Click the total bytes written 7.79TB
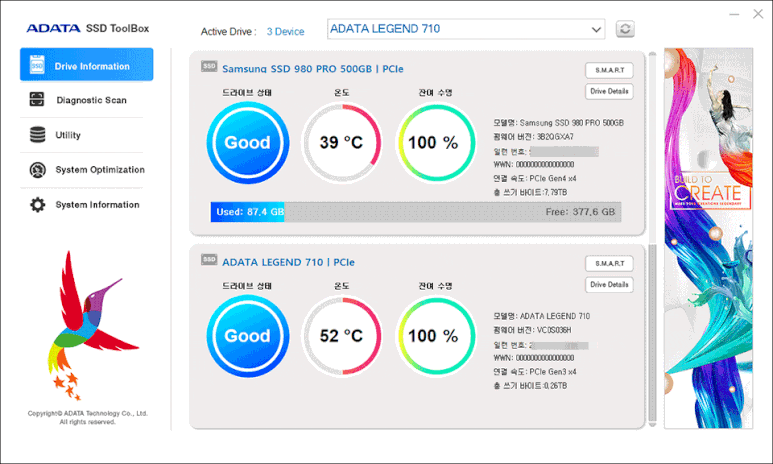 pos(555,192)
